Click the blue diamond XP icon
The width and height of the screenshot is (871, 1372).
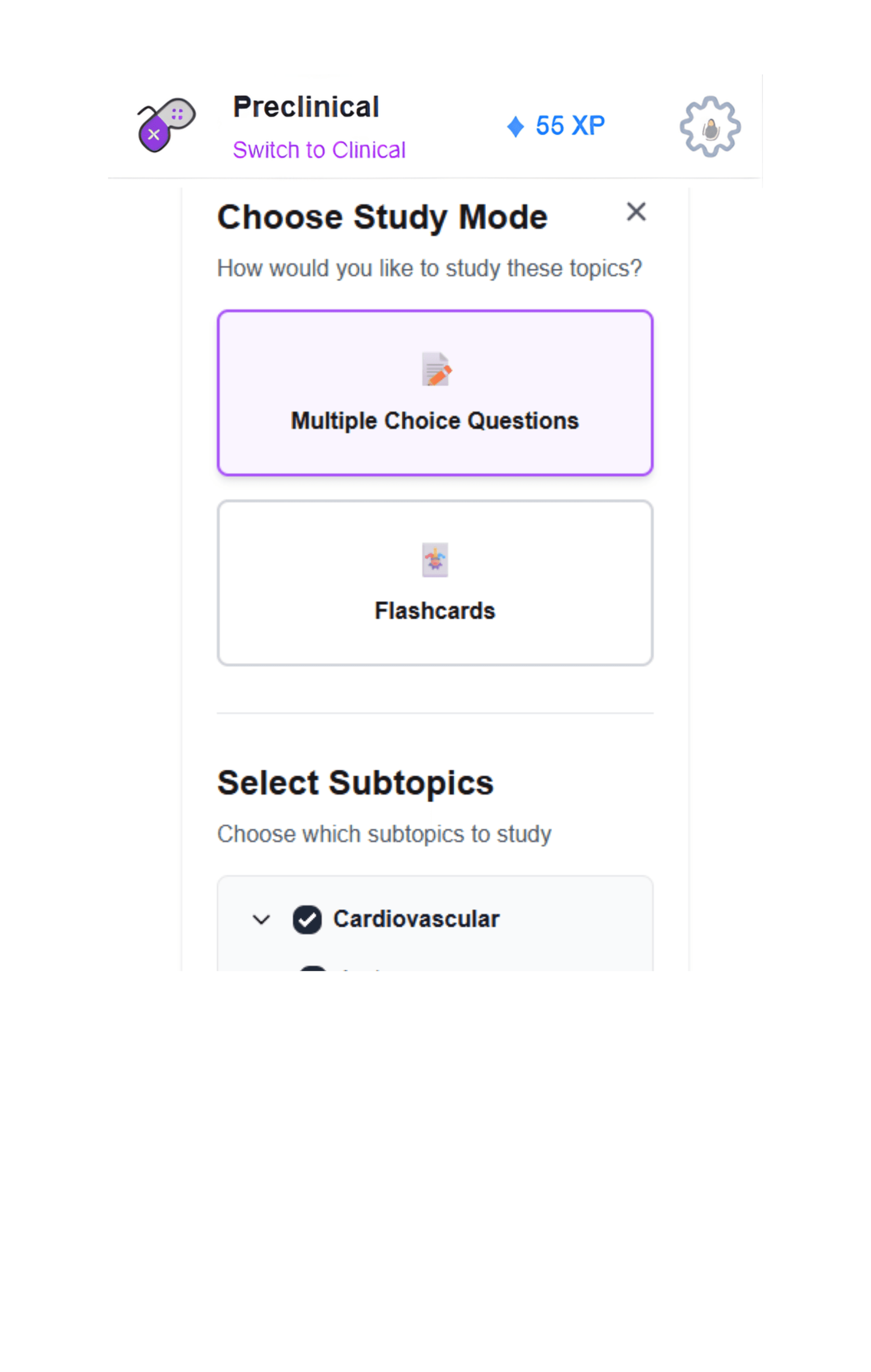(517, 125)
